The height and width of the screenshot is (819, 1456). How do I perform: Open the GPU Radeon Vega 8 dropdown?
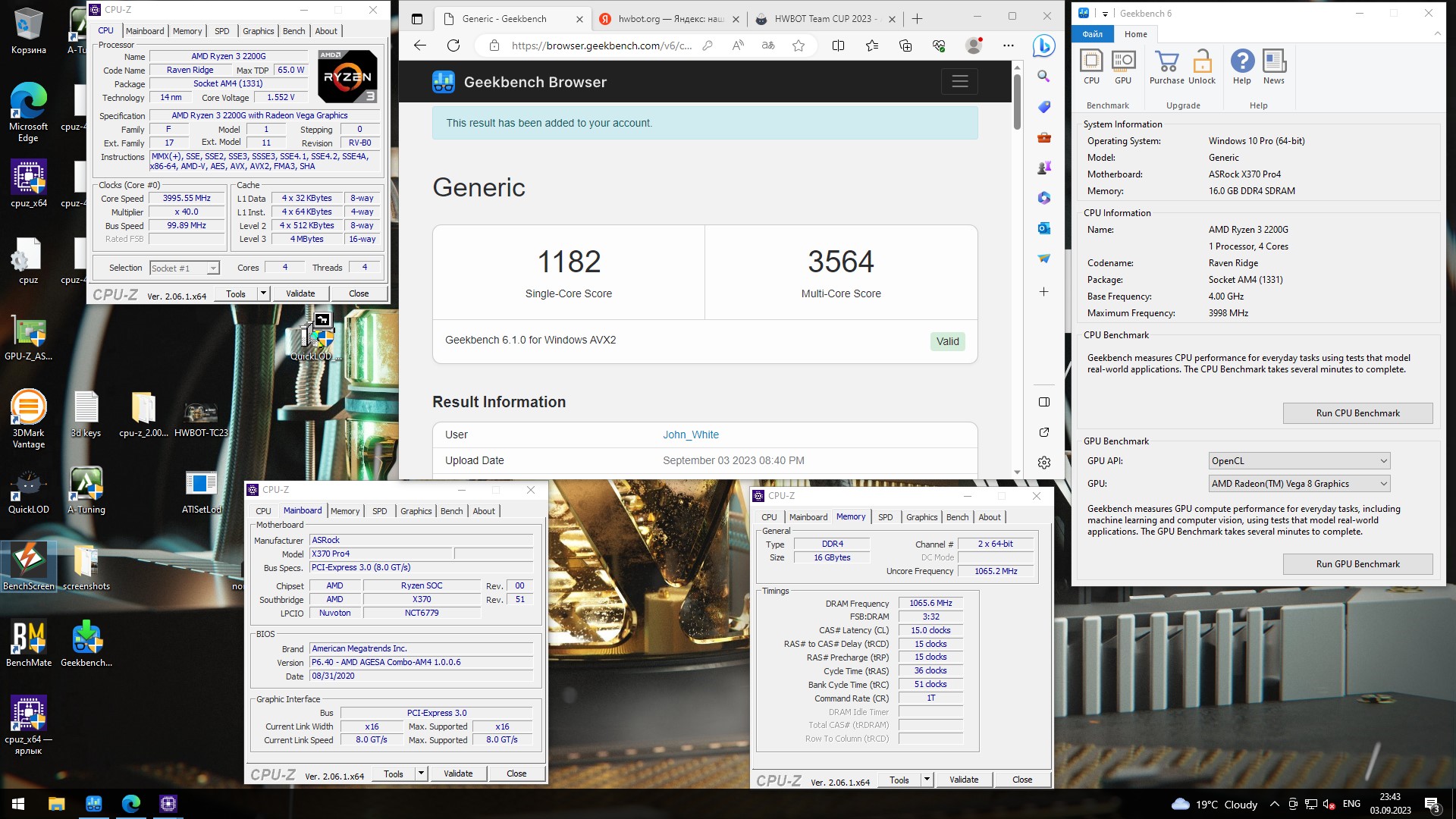click(1299, 484)
